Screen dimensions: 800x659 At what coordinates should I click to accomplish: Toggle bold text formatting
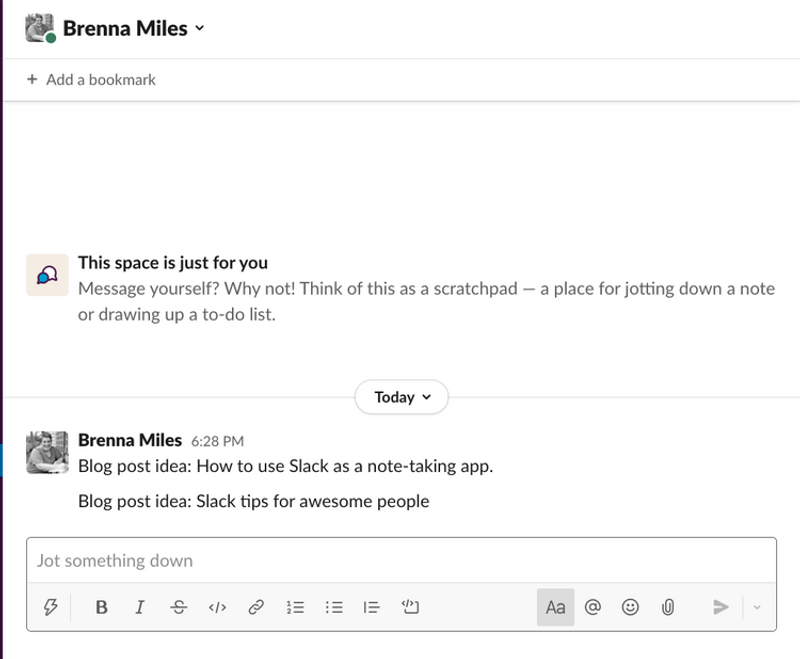tap(101, 607)
